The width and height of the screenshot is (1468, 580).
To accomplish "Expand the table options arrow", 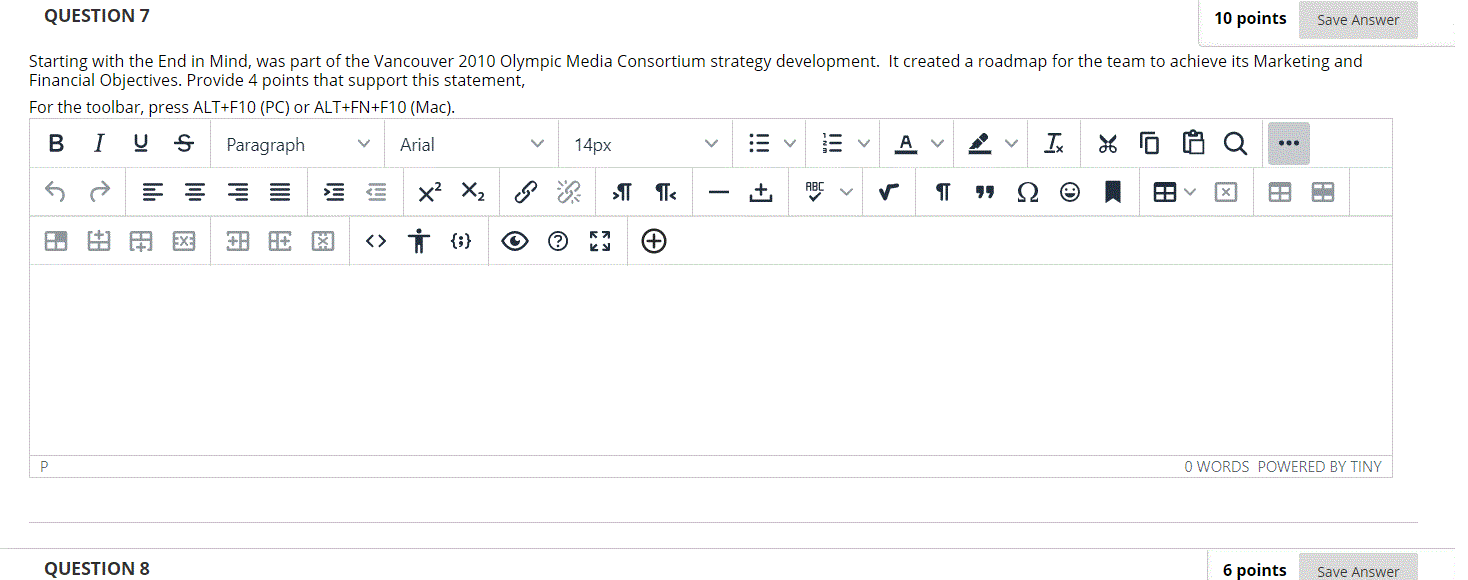I will [x=1190, y=192].
